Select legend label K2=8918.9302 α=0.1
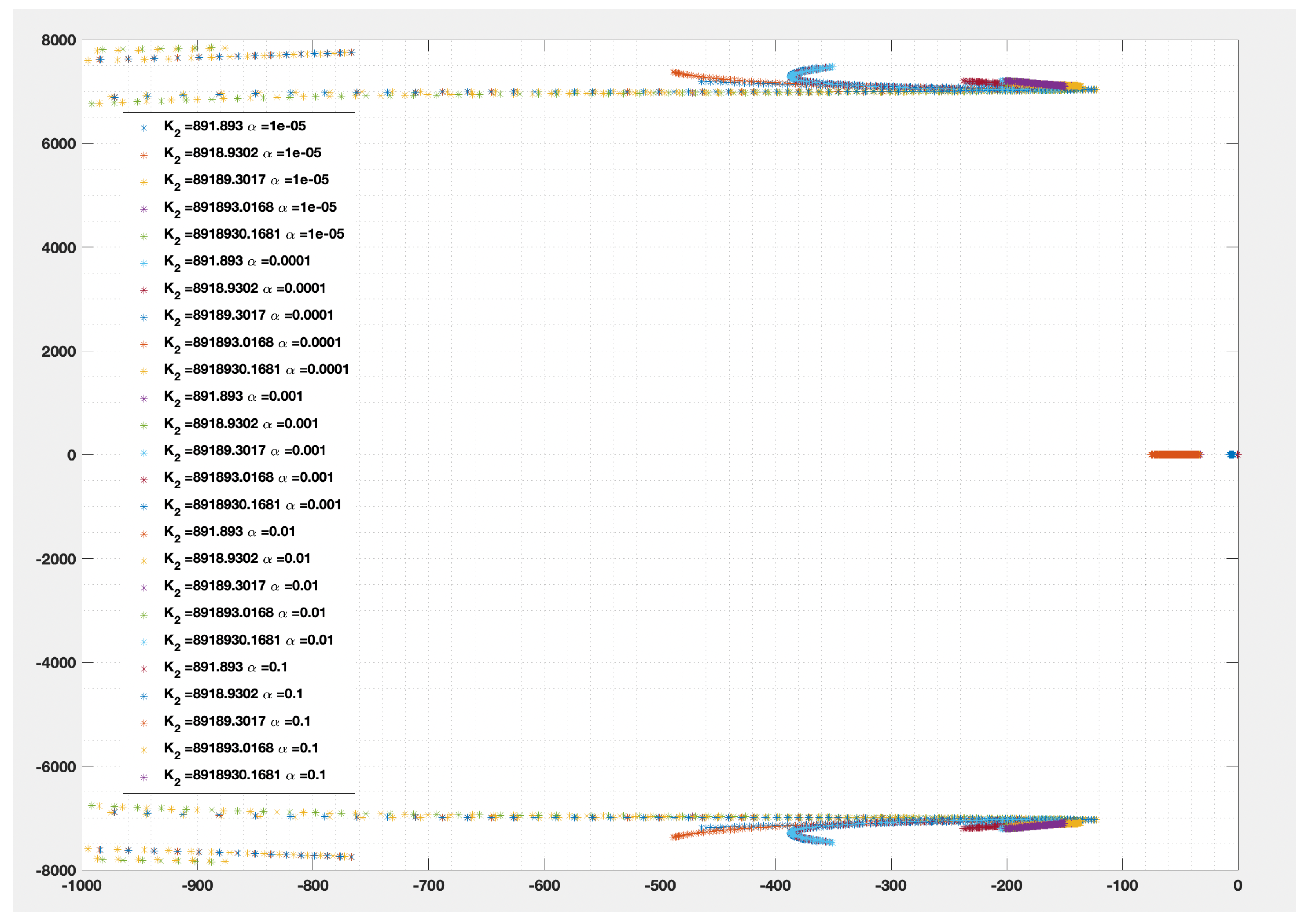The width and height of the screenshot is (1305, 924). tap(233, 695)
